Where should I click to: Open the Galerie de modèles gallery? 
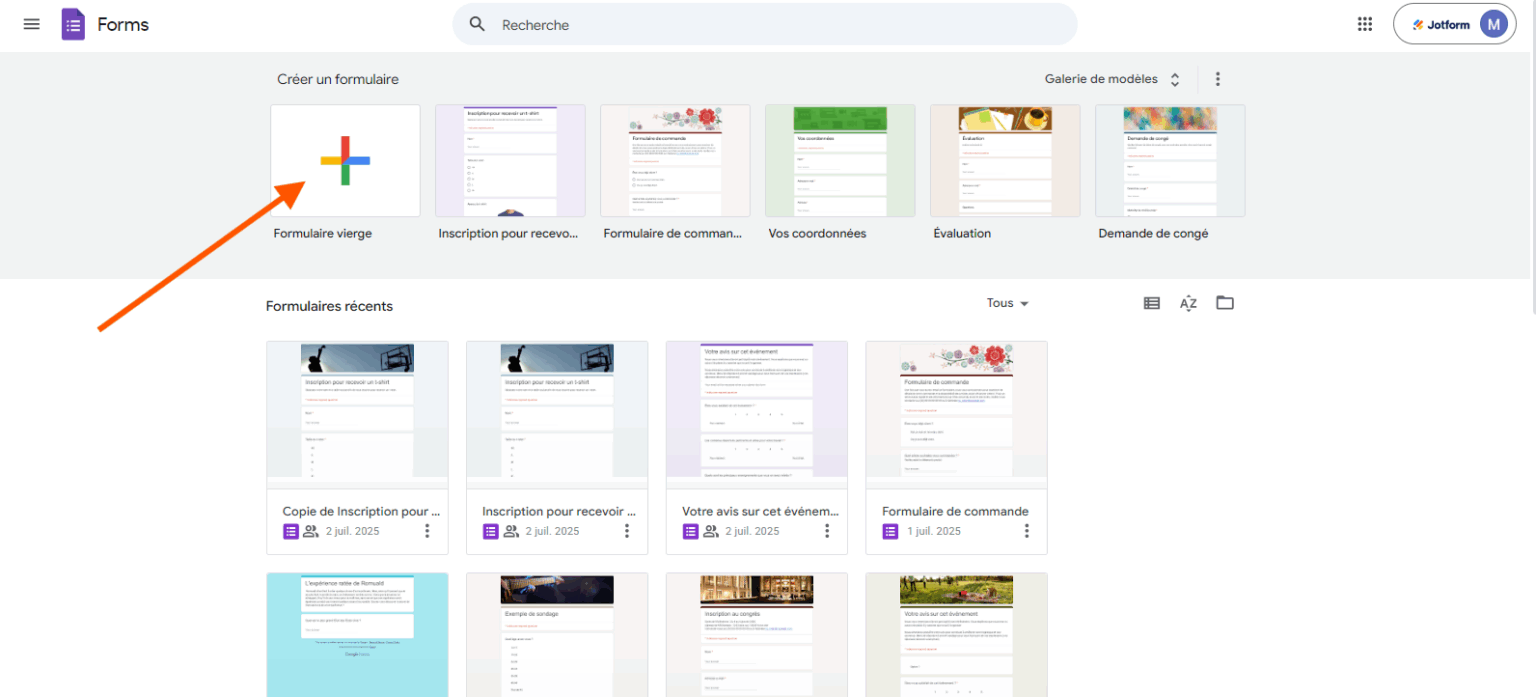click(x=1100, y=78)
